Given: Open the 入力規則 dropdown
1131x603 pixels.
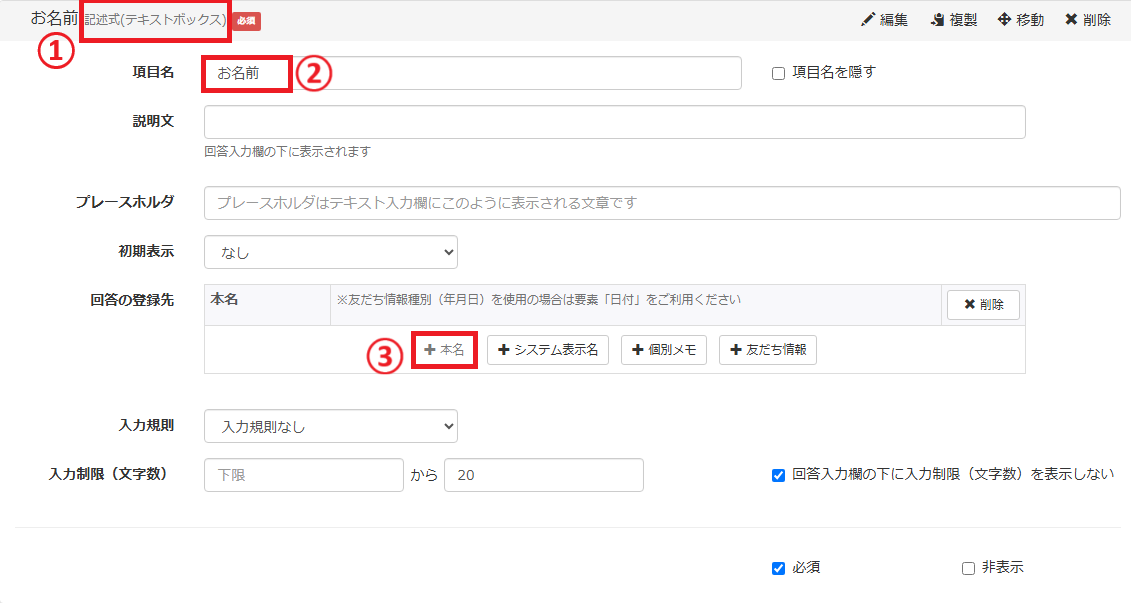Looking at the screenshot, I should pyautogui.click(x=330, y=426).
